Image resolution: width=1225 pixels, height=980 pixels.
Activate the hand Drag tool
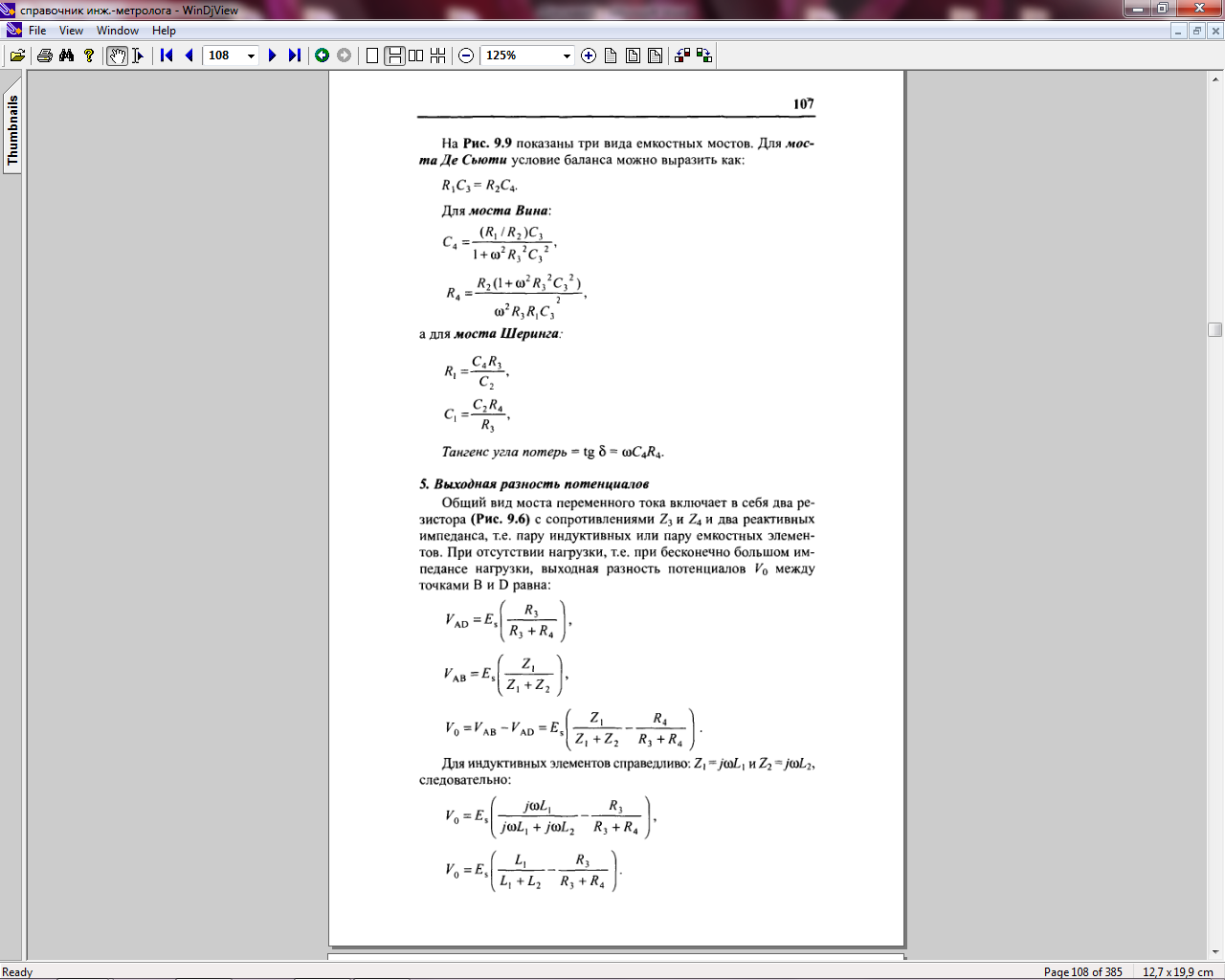click(117, 56)
